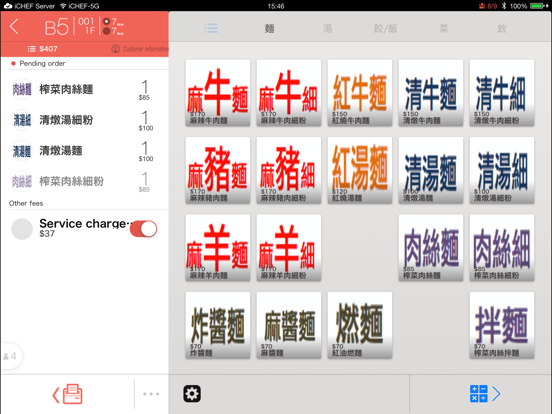Switch to the 餃/飯 menu tab
This screenshot has height=414, width=552.
click(385, 29)
